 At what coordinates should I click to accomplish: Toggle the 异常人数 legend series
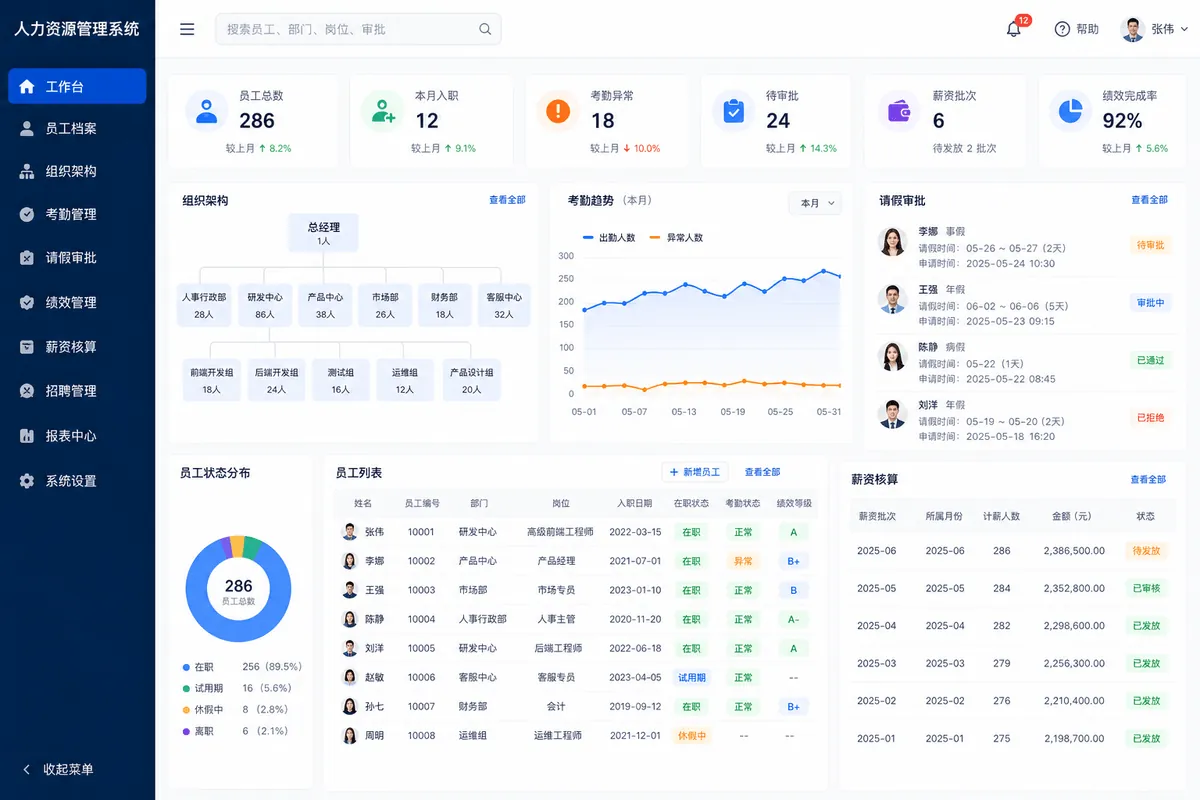(676, 238)
